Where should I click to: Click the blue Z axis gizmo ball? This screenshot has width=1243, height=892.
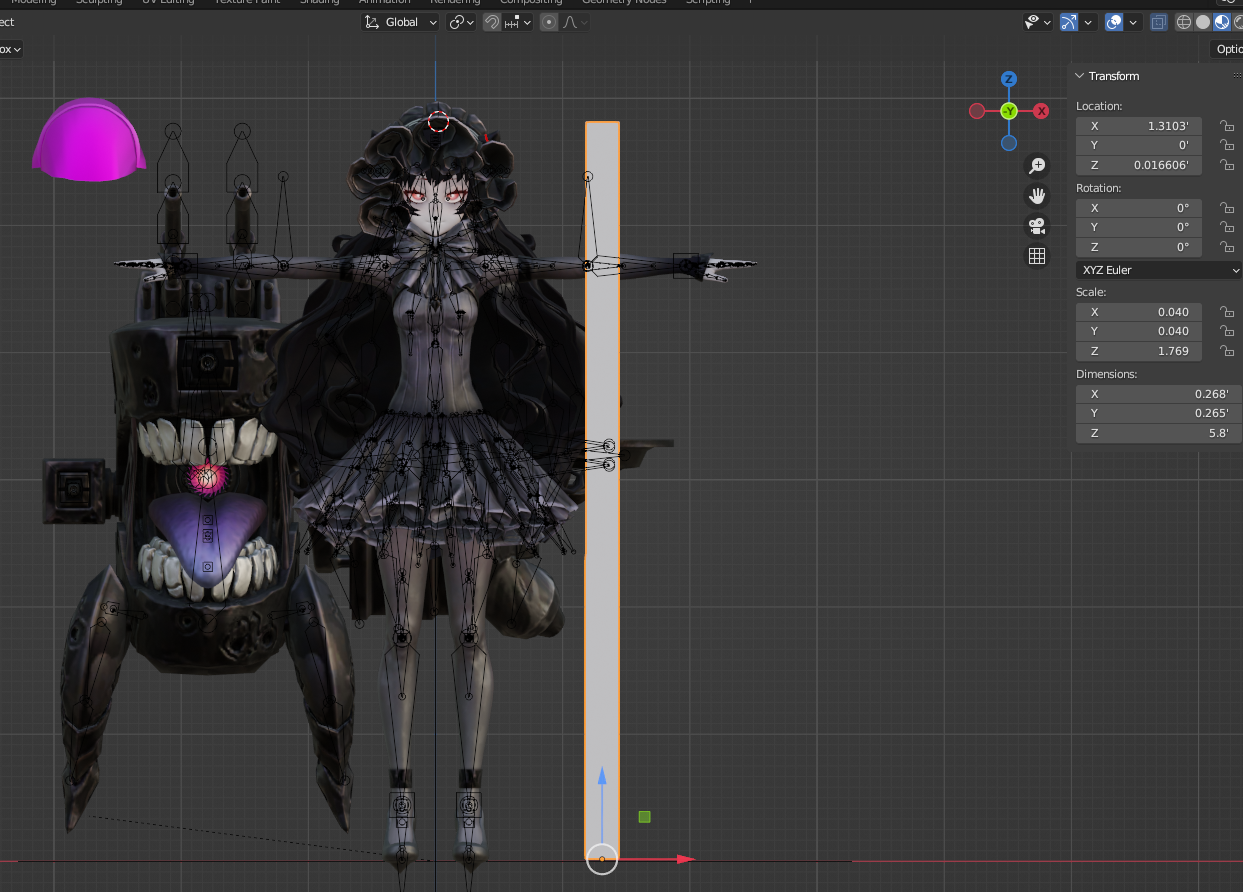pos(1009,79)
